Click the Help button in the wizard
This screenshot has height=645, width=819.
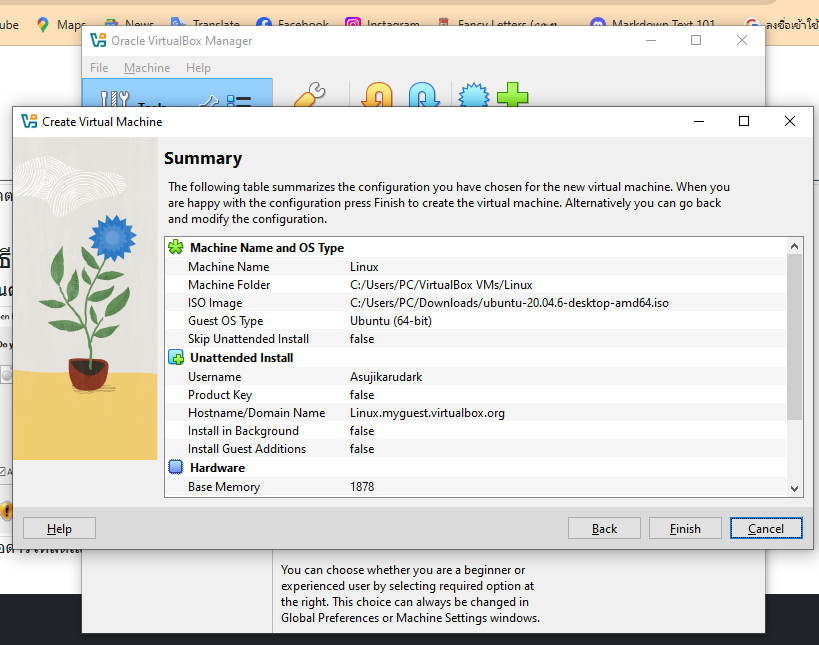click(x=59, y=528)
